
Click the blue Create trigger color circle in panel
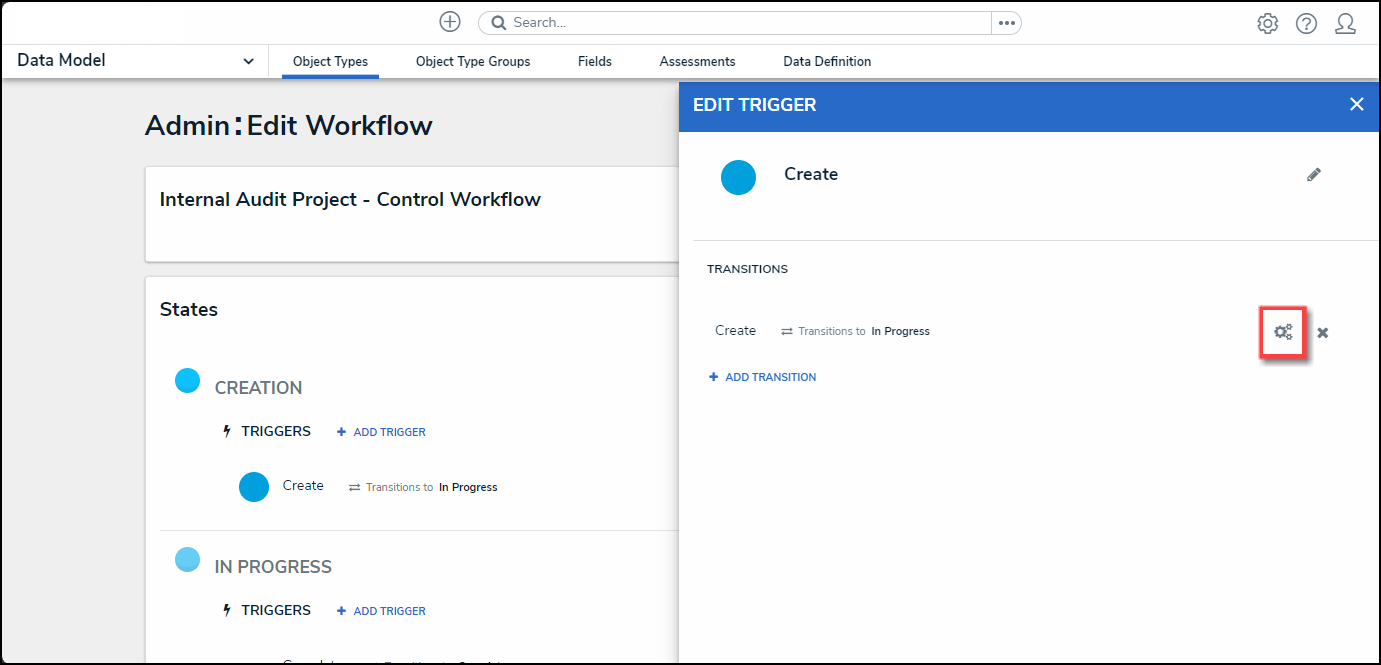pos(738,177)
